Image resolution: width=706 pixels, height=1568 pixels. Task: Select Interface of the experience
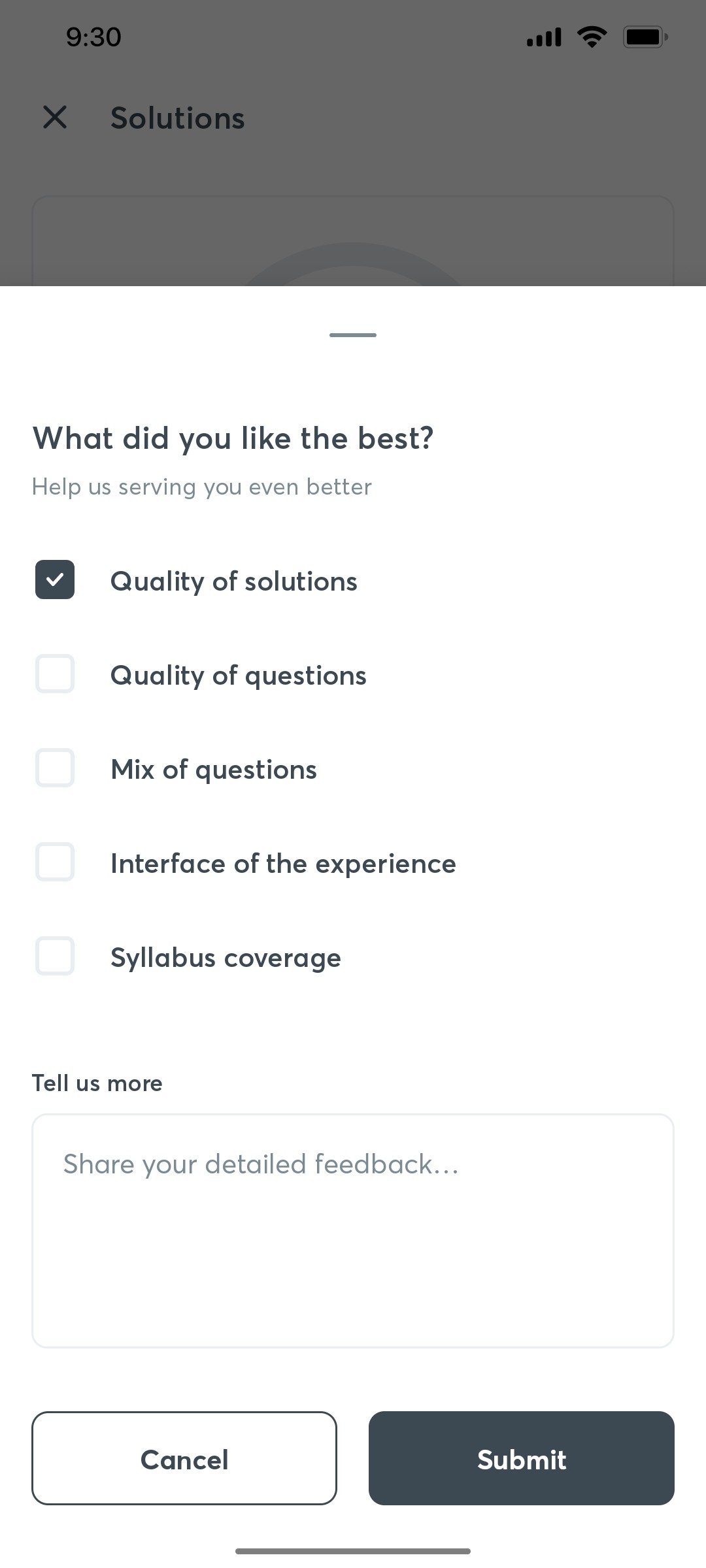(x=54, y=862)
